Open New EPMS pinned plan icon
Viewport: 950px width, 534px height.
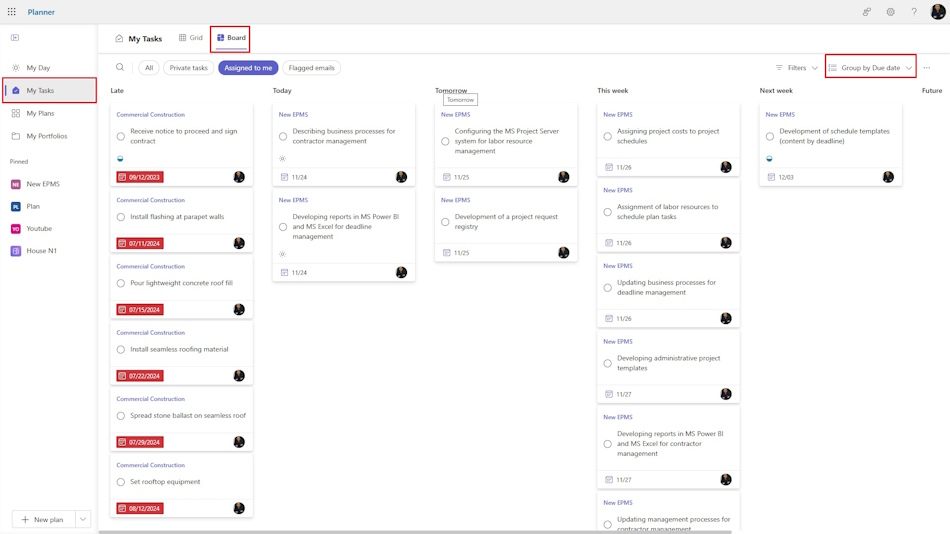16,184
